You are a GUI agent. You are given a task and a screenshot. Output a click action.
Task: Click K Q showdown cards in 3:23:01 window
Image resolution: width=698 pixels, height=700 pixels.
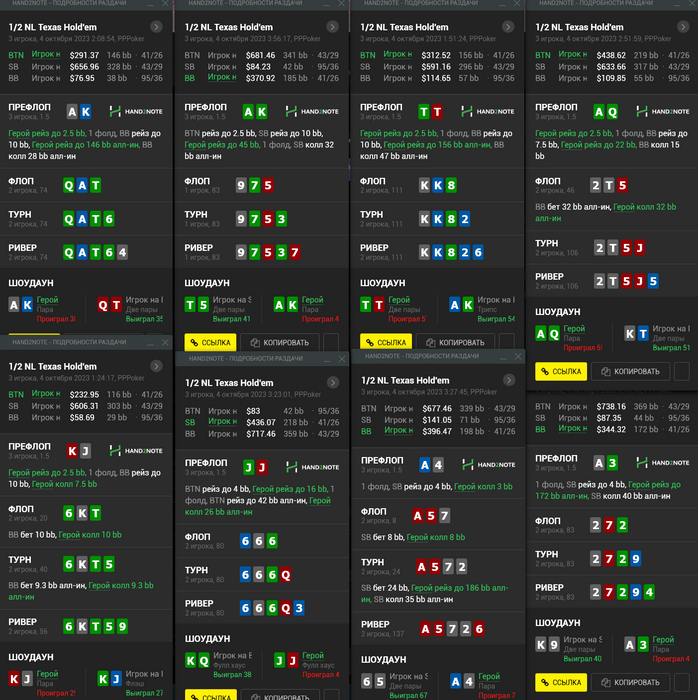(x=197, y=661)
